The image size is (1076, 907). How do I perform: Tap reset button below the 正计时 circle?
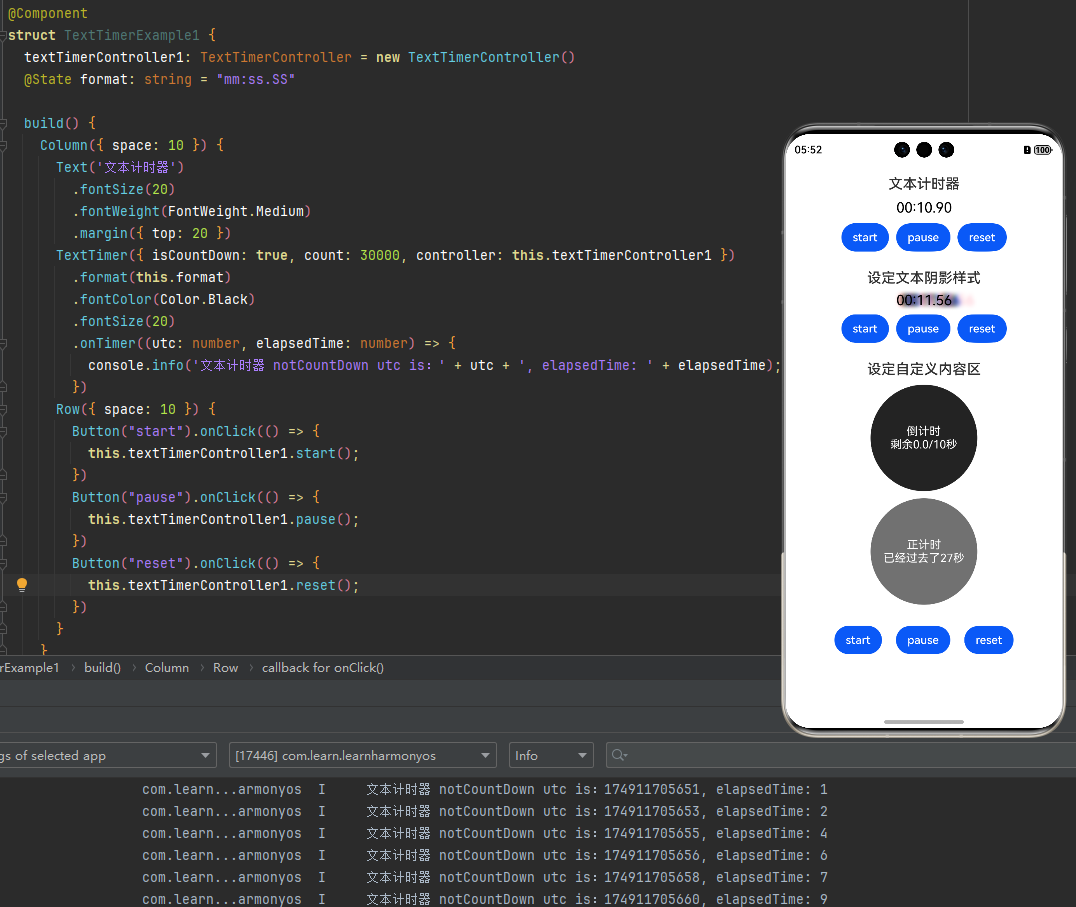[989, 640]
